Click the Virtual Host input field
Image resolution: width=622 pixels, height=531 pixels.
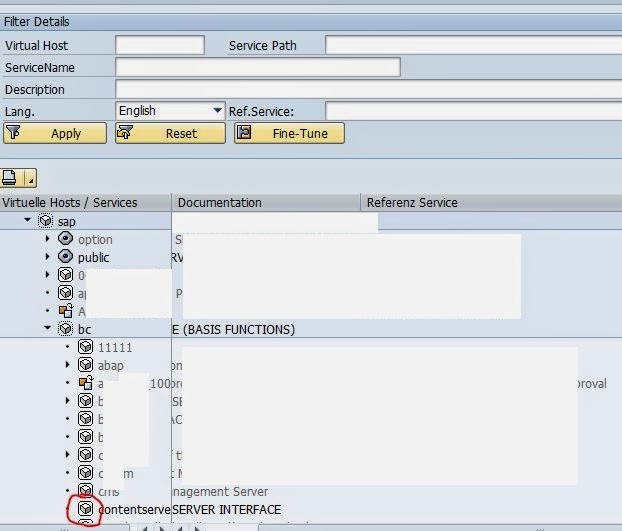pos(160,45)
